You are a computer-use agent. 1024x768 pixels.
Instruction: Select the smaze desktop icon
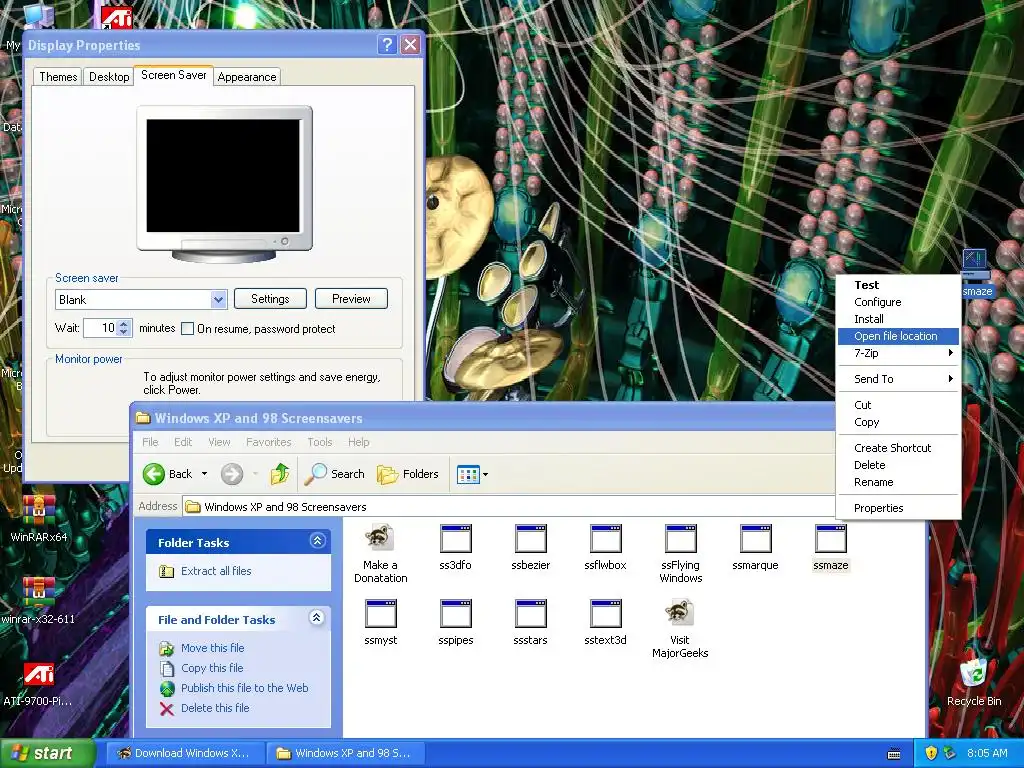976,273
